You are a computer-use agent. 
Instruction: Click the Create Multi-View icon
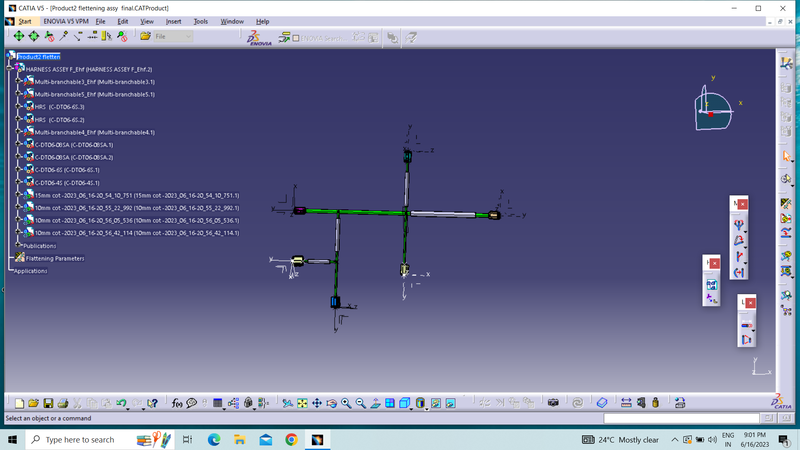point(390,404)
